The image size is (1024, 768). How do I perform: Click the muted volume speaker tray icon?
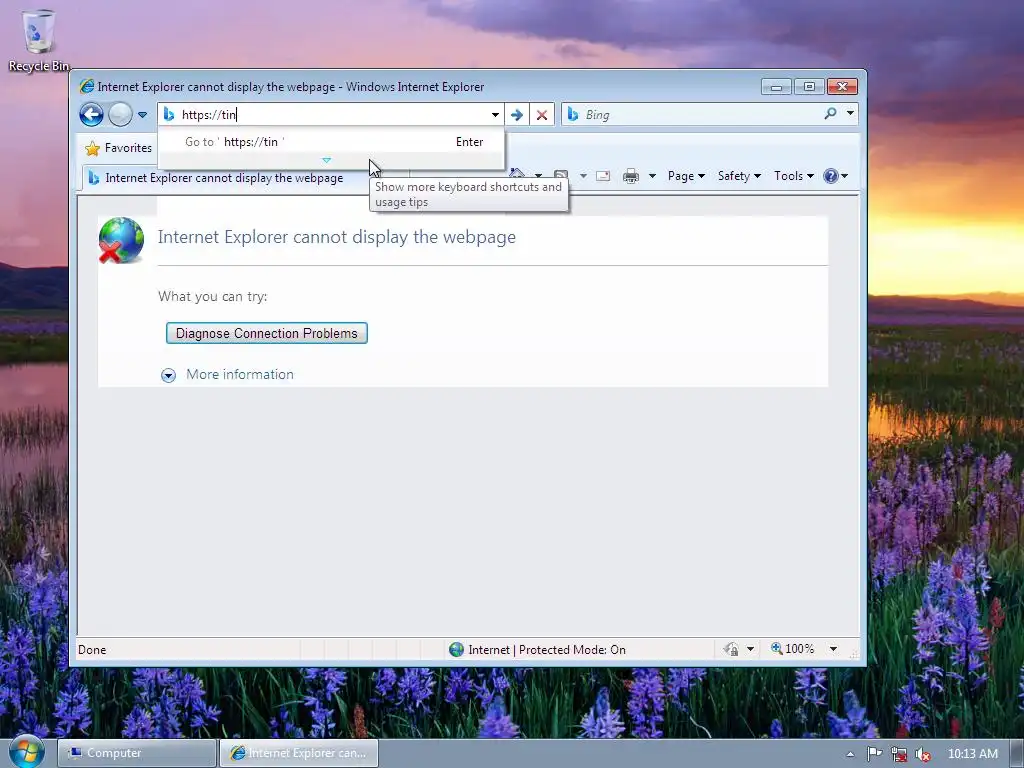[923, 754]
